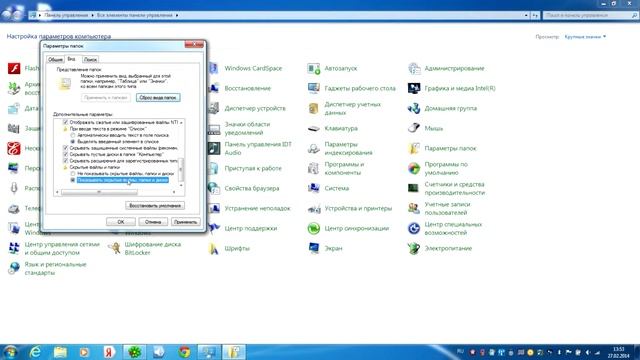Select Показывать скрытые файлы radio button
The image size is (640, 360).
(73, 180)
